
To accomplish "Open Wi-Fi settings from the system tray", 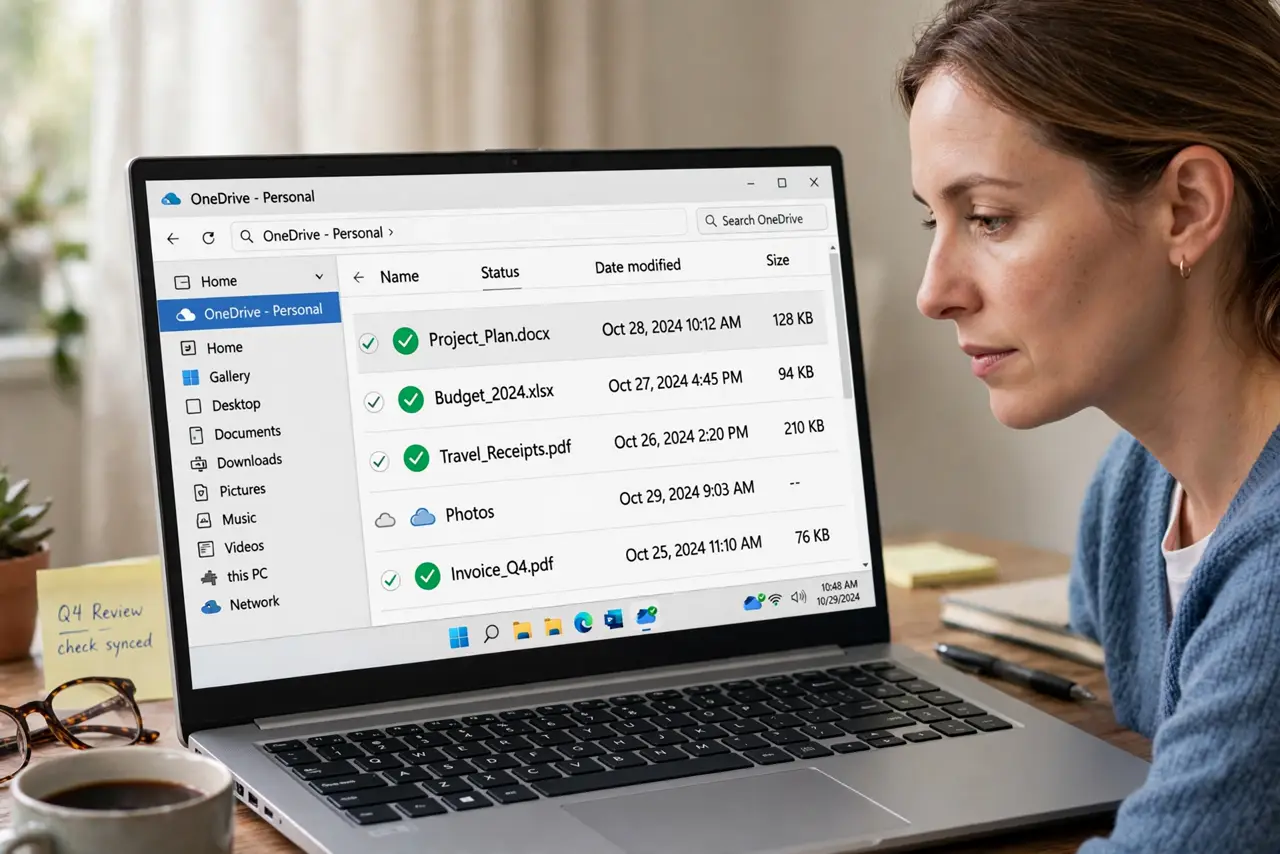I will [775, 599].
